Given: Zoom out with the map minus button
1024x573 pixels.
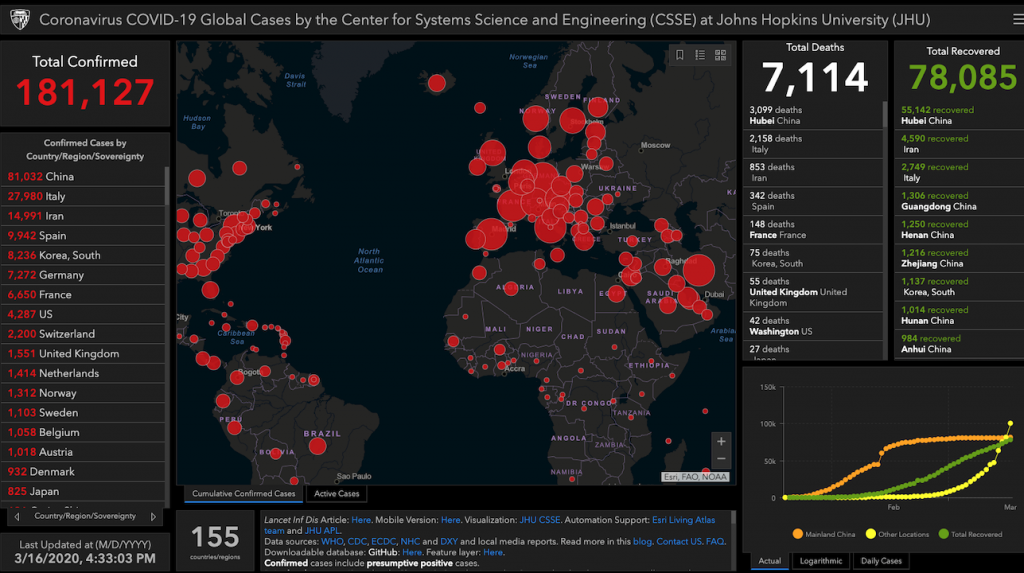Looking at the screenshot, I should click(x=721, y=459).
